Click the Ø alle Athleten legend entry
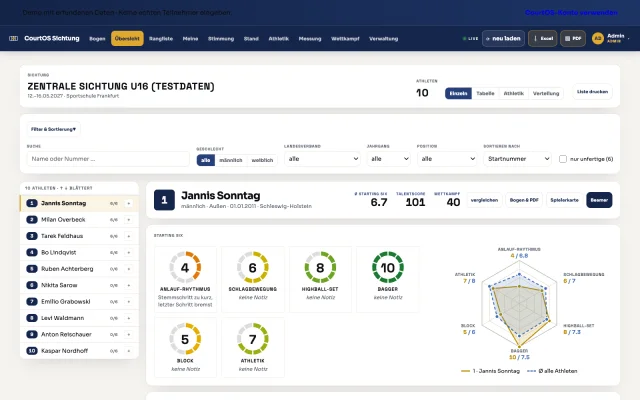The height and width of the screenshot is (400, 640). [x=552, y=371]
